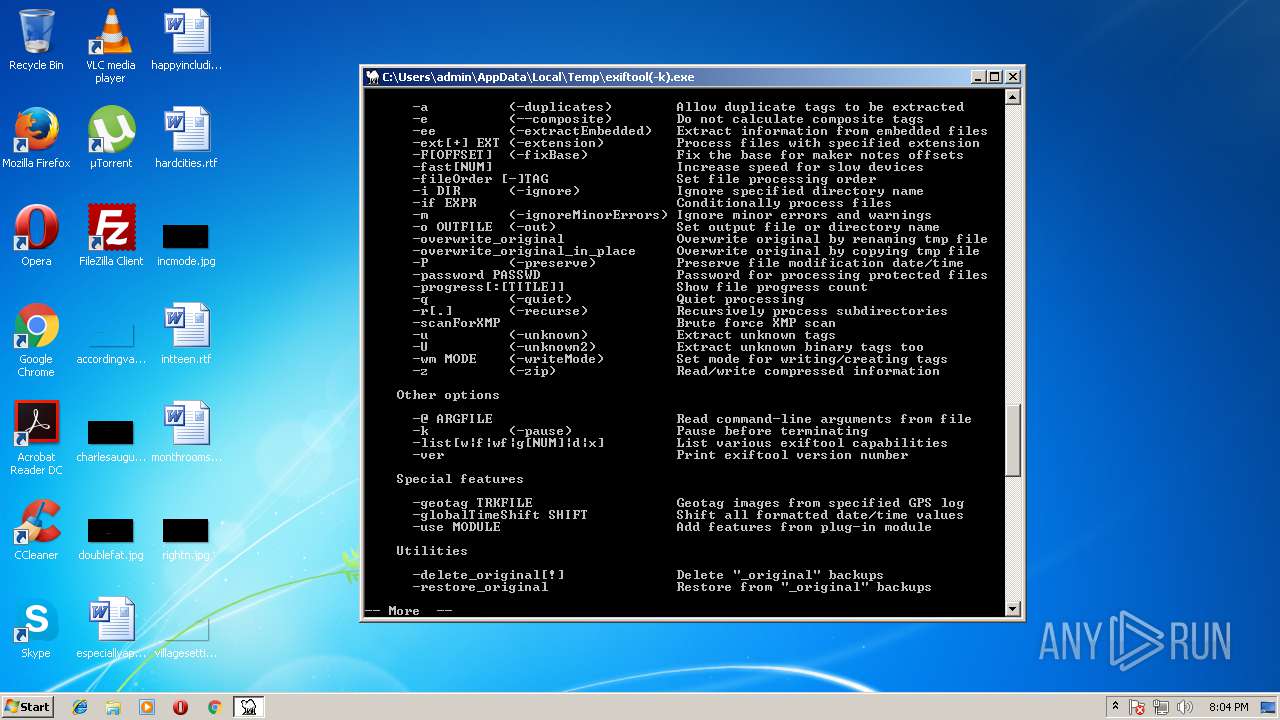Select the especiallyap... Word document
The width and height of the screenshot is (1280, 720).
click(111, 628)
